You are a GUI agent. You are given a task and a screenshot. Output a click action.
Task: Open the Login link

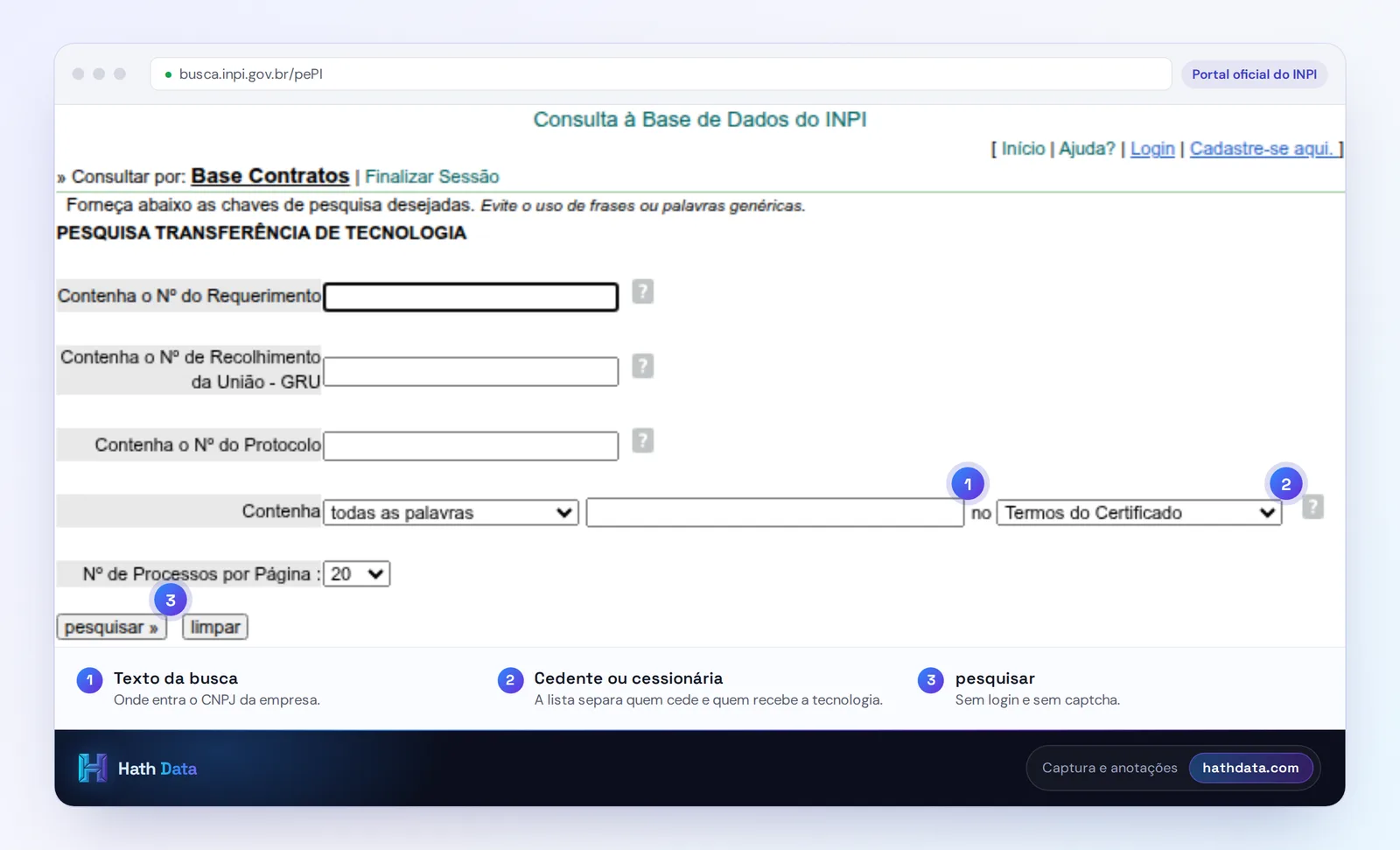[1152, 149]
